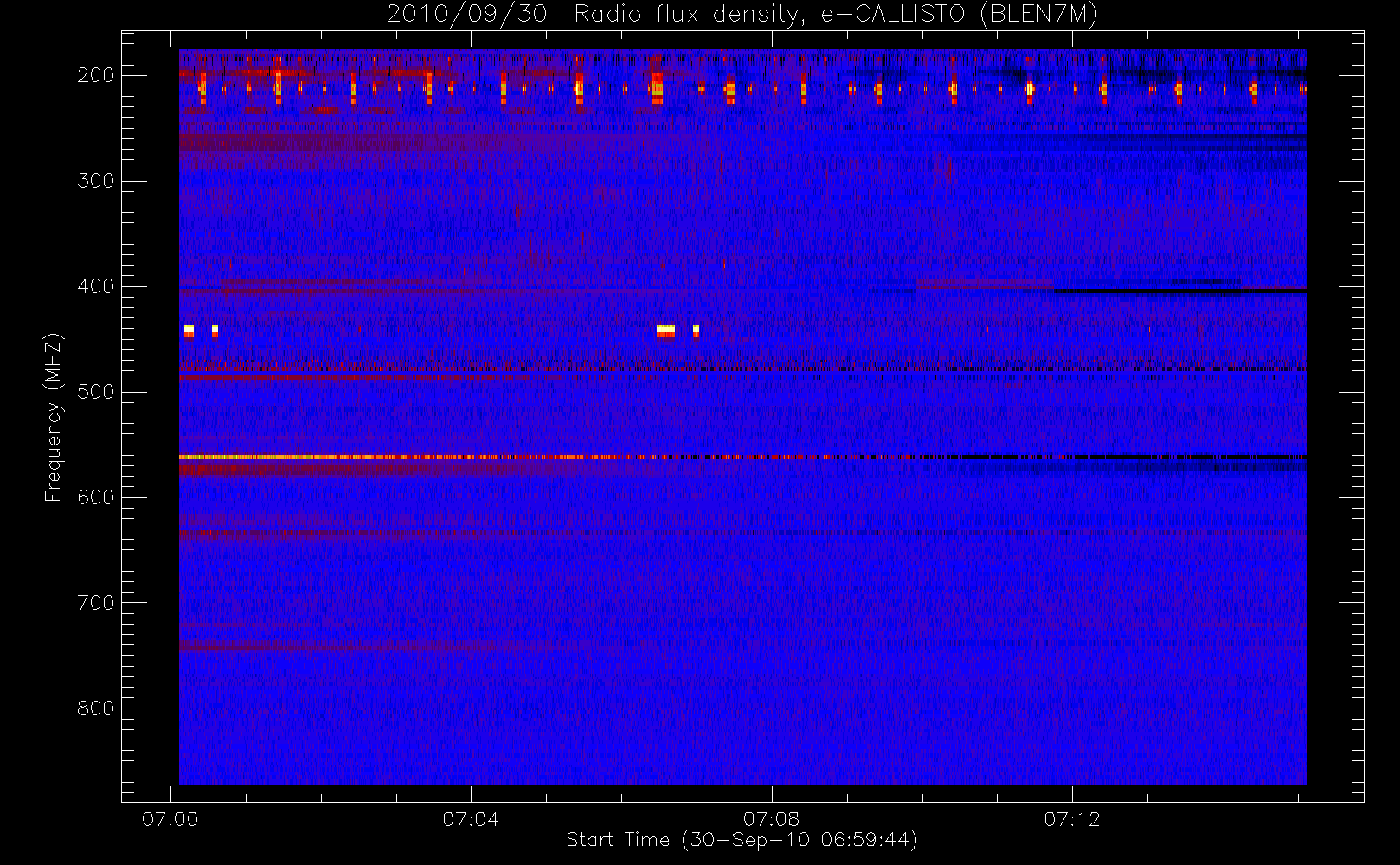Click the '700' frequency tick label
The width and height of the screenshot is (1400, 865).
pyautogui.click(x=96, y=603)
